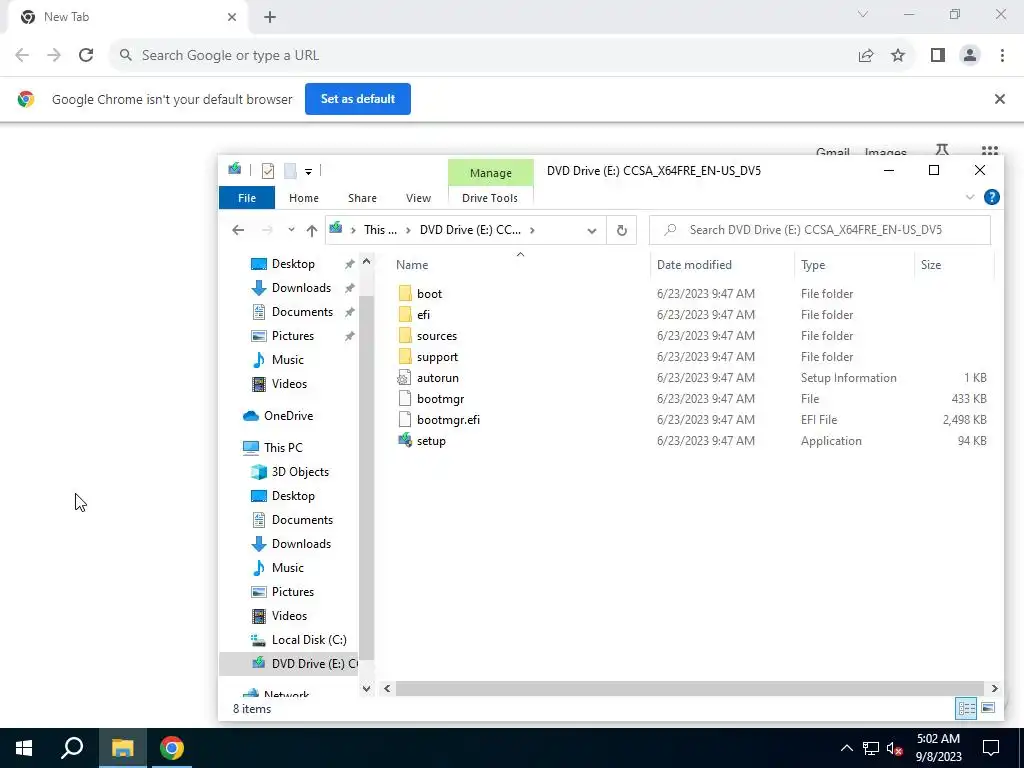Open Chrome tab search chevron
The image size is (1024, 768).
863,14
